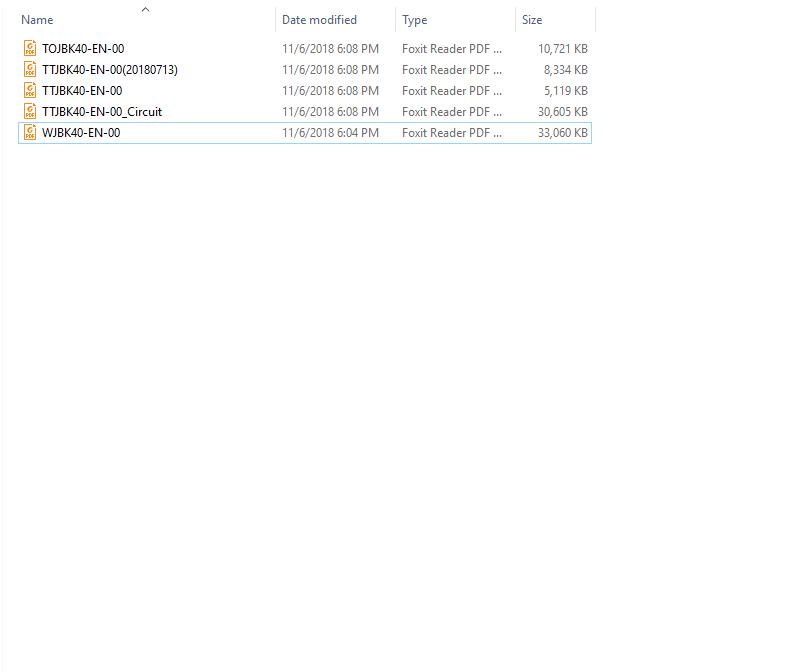Select file name TOJBK40-EN-00
The image size is (807, 672).
(x=83, y=48)
